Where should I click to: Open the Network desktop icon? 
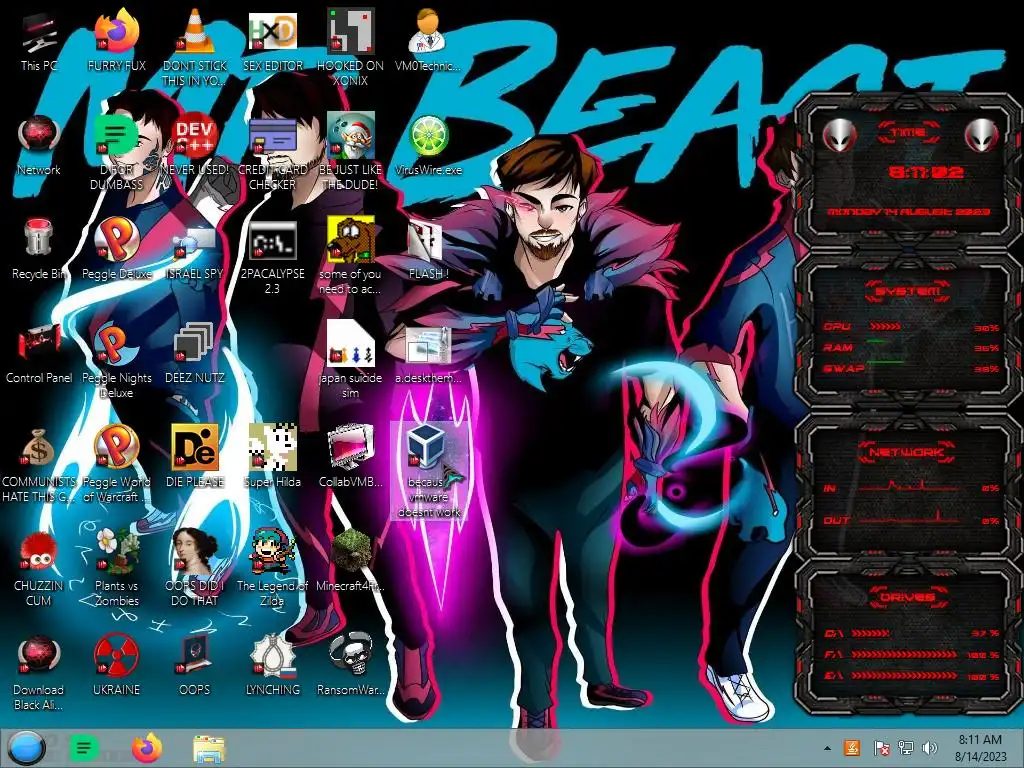[39, 136]
